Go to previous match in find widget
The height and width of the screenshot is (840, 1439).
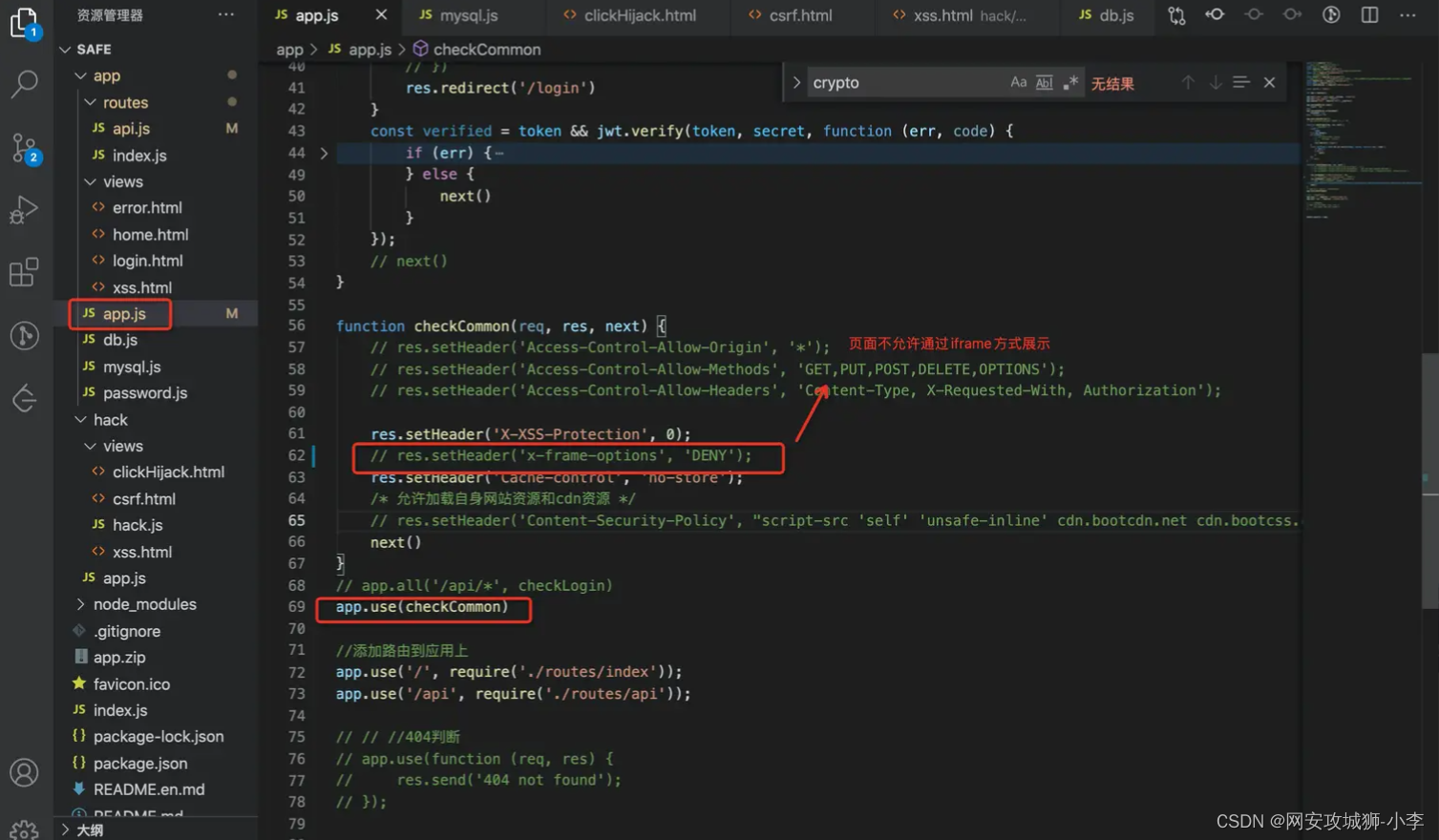tap(1188, 83)
